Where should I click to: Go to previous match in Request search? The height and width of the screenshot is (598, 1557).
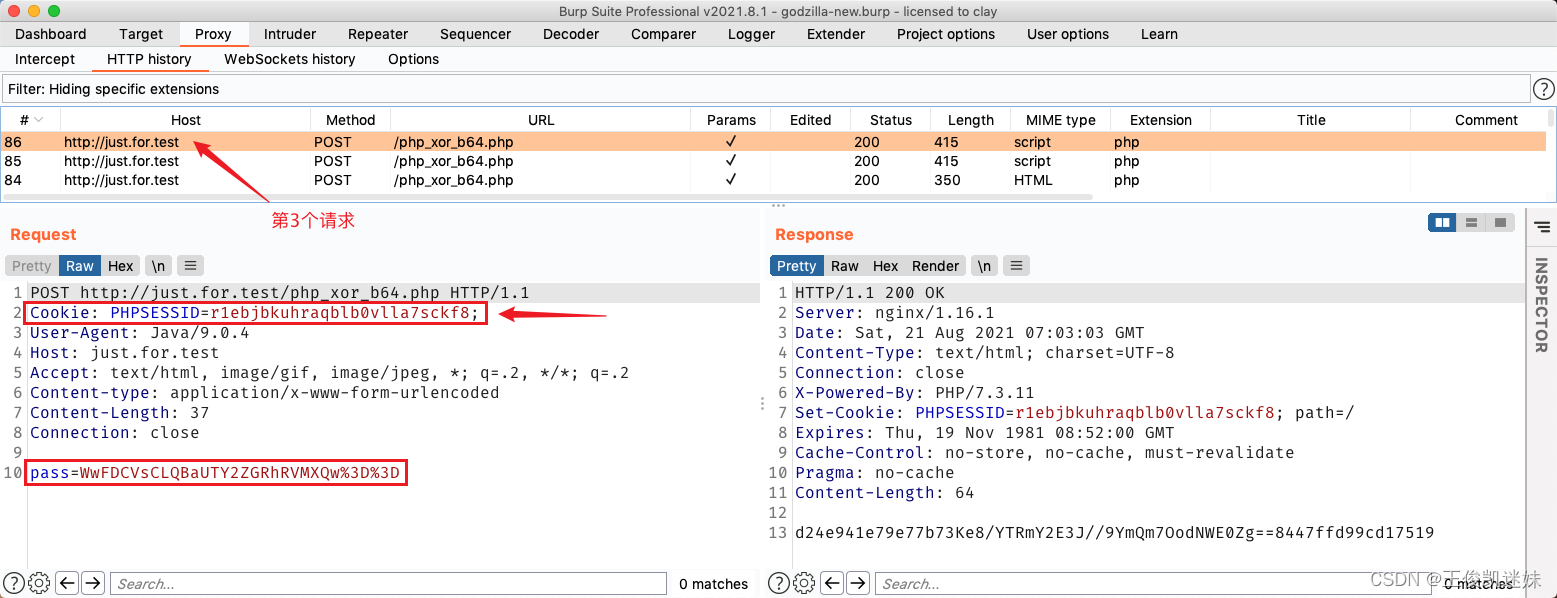pyautogui.click(x=67, y=583)
